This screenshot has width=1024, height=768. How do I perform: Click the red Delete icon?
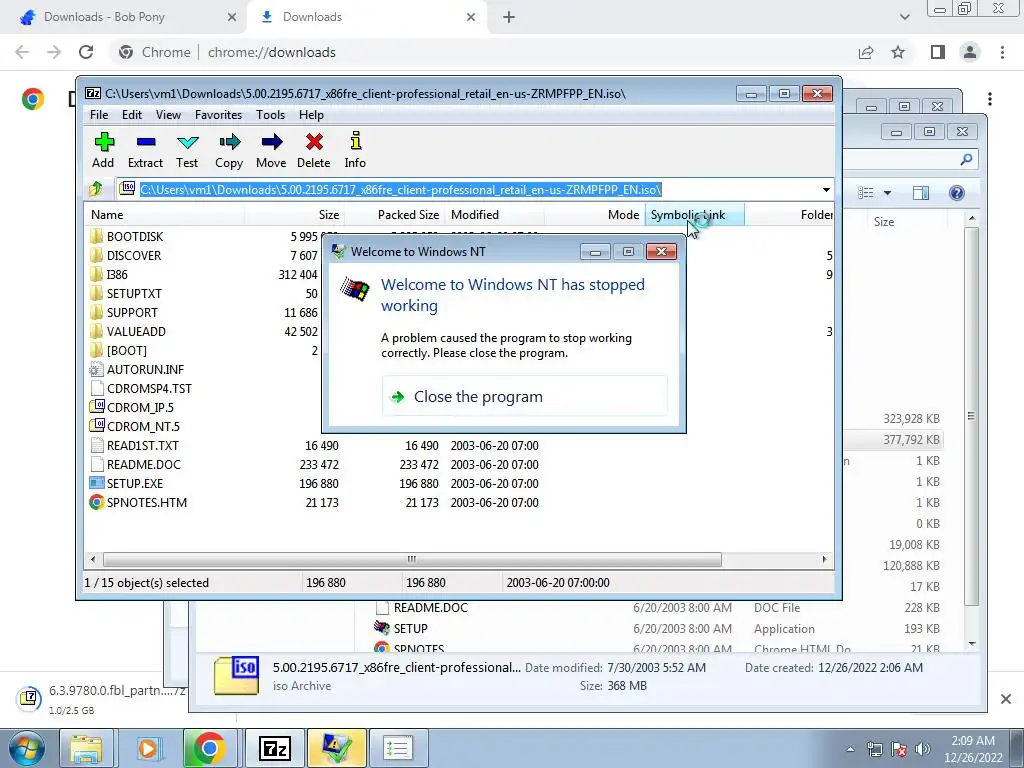313,150
